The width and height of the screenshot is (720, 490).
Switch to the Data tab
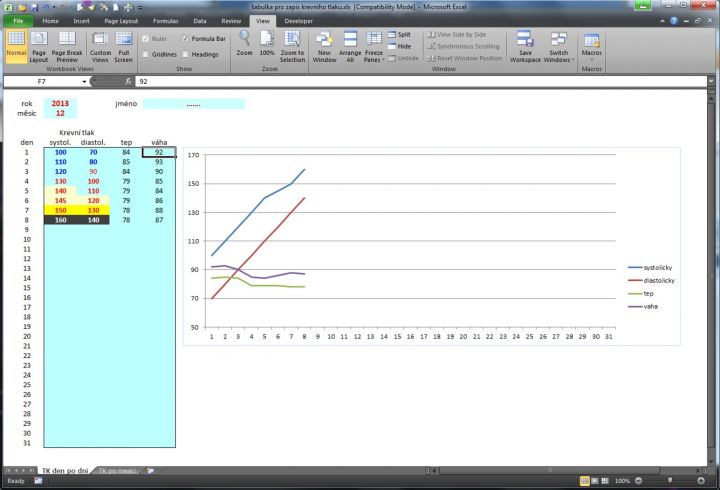pyautogui.click(x=200, y=21)
